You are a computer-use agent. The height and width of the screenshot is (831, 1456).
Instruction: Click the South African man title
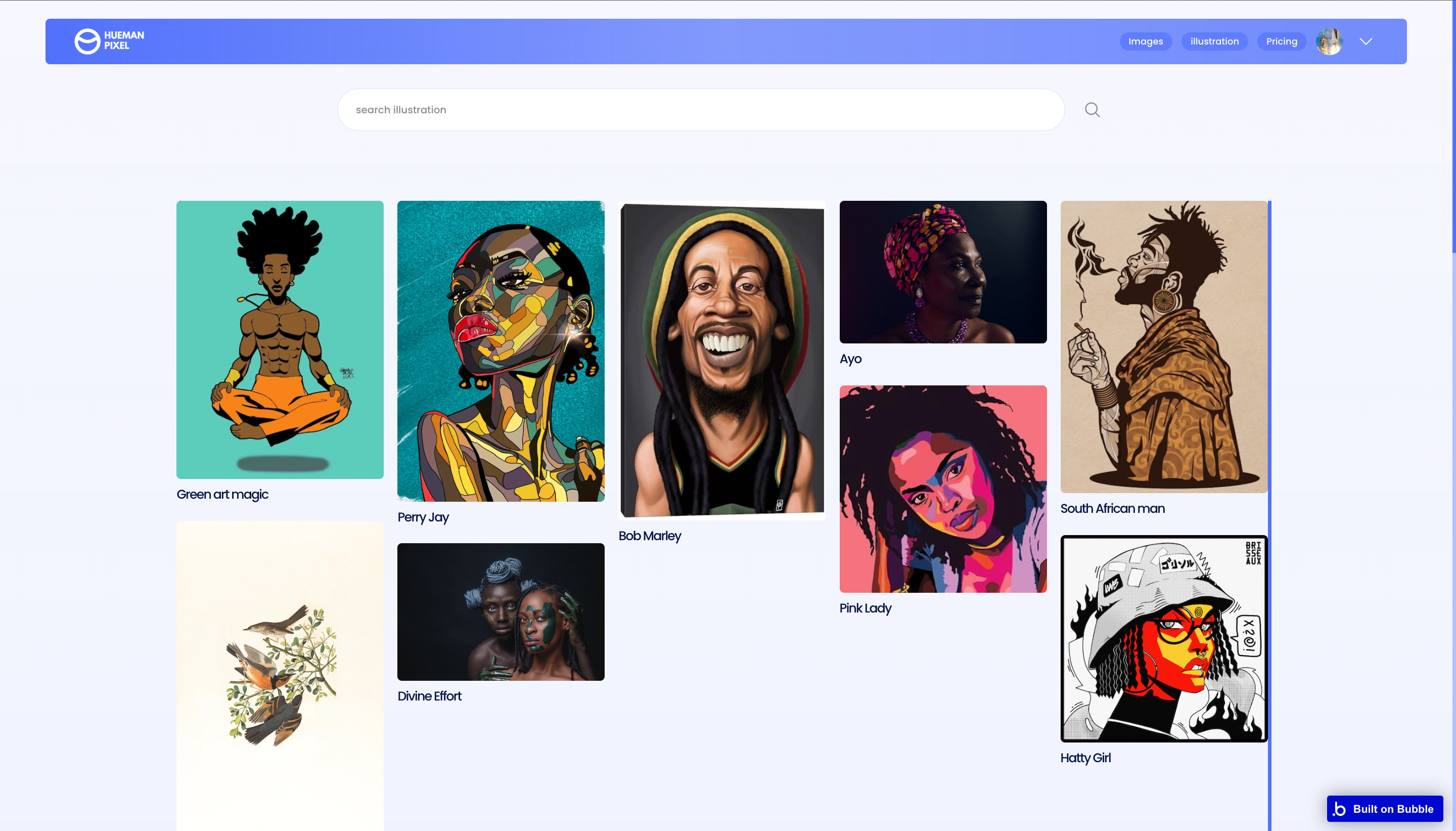(1112, 508)
